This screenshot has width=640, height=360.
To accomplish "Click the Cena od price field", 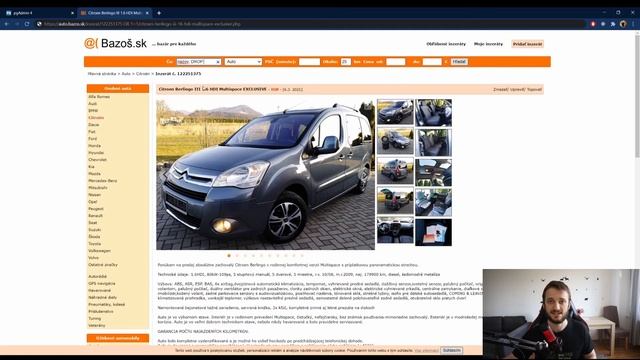I will point(396,62).
